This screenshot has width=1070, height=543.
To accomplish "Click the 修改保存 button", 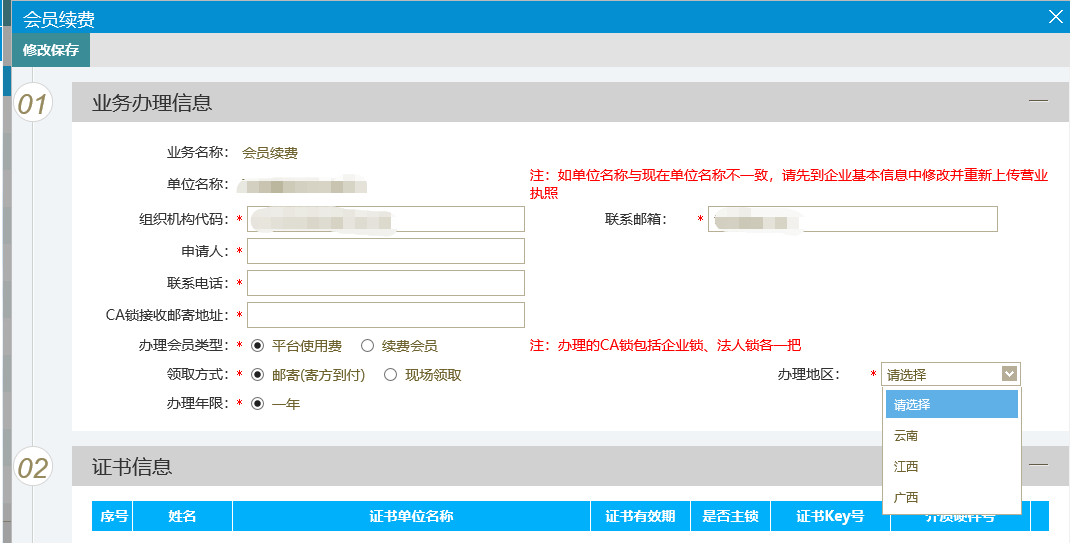I will tap(51, 50).
